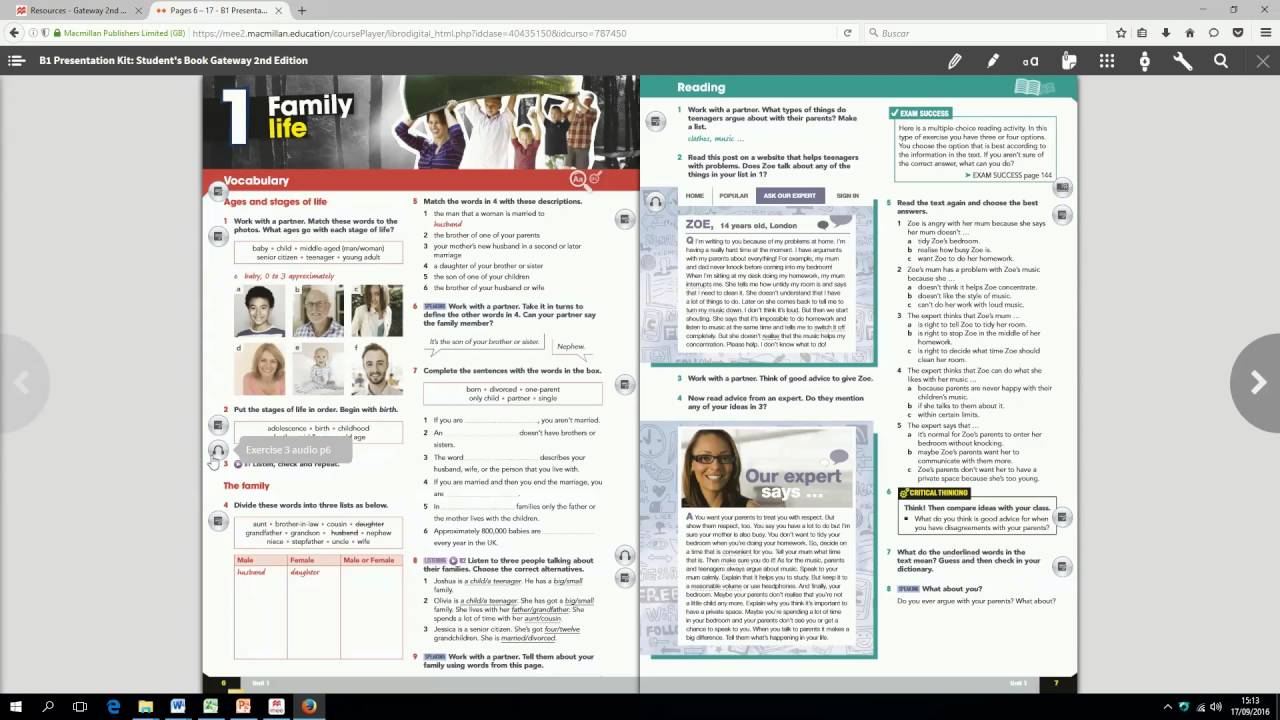Open PowerPoint from the taskbar

[x=243, y=706]
